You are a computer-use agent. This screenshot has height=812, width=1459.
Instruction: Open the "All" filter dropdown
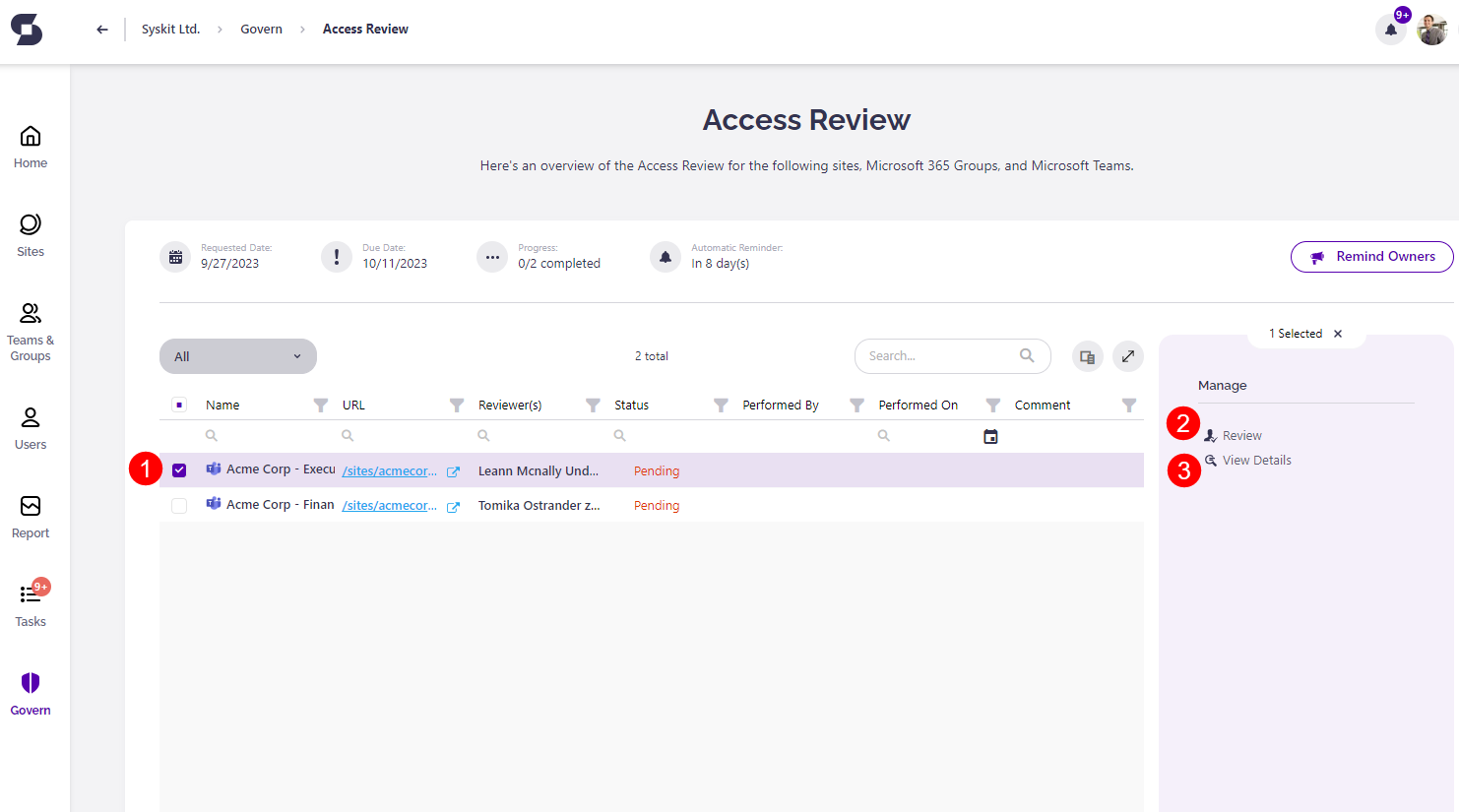(x=237, y=355)
